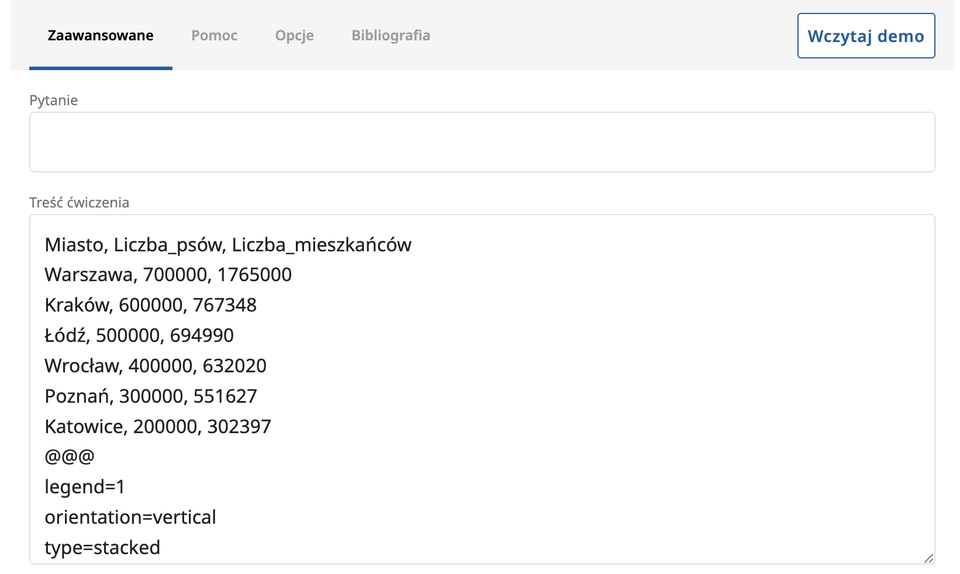Click the @@@ separator line

point(69,457)
